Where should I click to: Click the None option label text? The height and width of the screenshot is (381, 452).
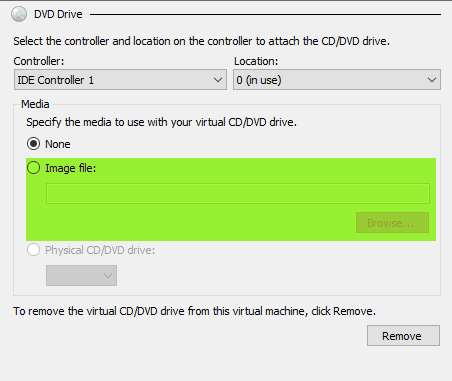click(x=58, y=144)
